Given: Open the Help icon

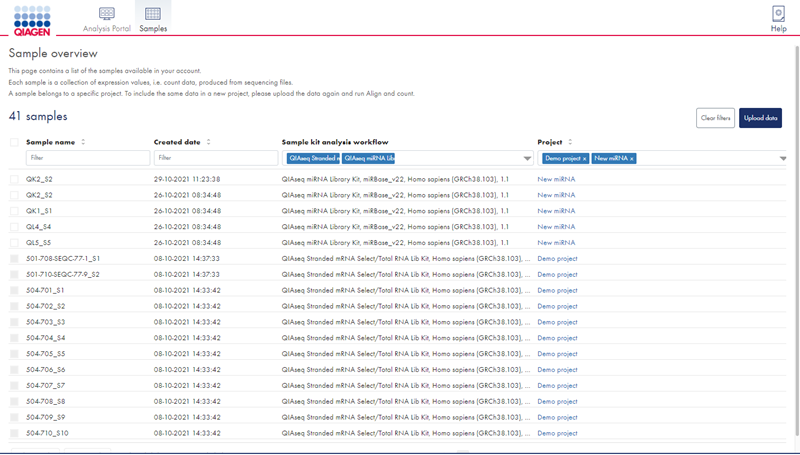Looking at the screenshot, I should click(x=779, y=19).
